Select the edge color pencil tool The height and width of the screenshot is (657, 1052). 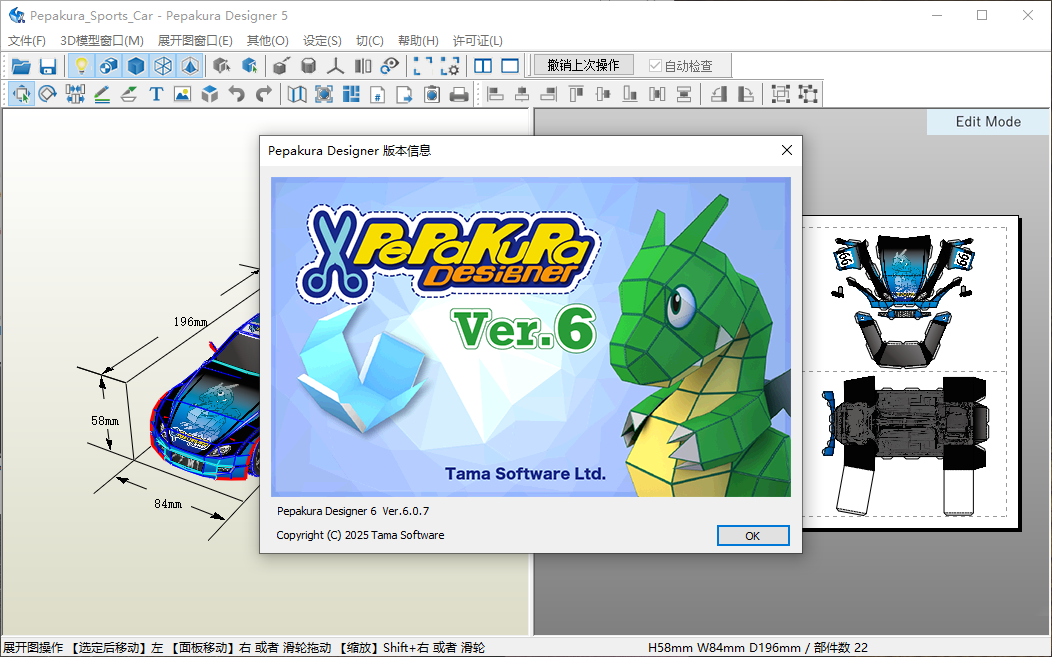(x=102, y=94)
